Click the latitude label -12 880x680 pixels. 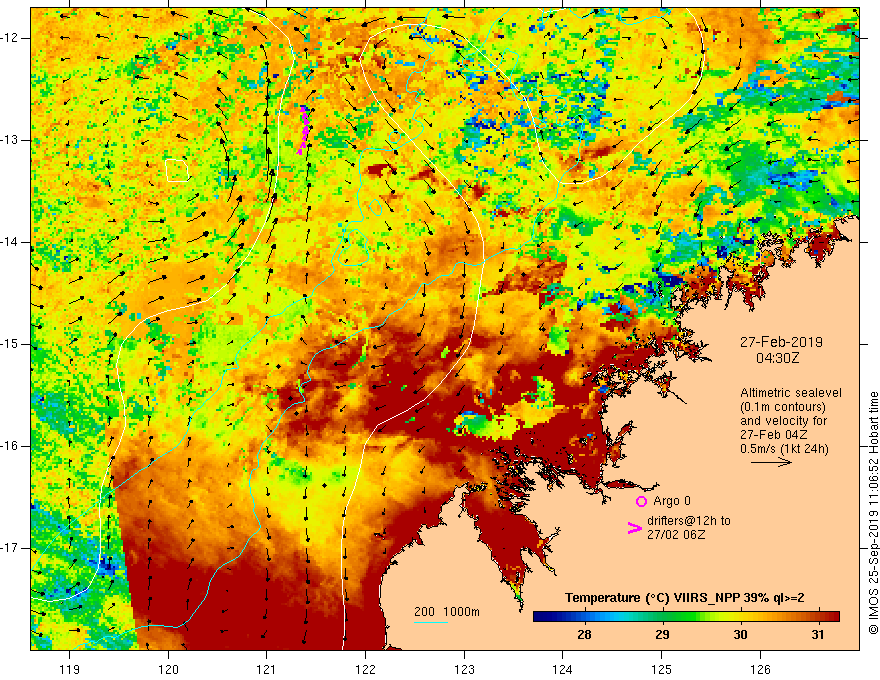(x=10, y=38)
